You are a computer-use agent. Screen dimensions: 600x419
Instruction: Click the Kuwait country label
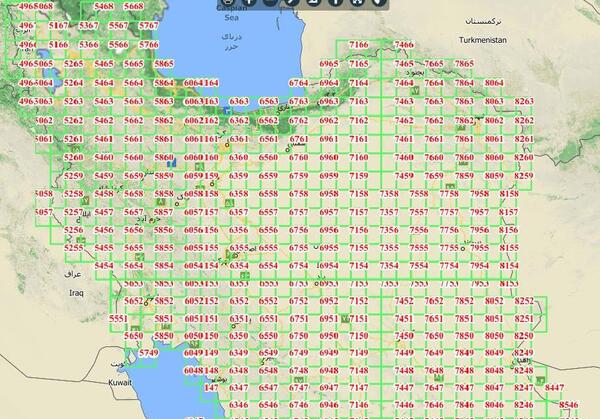pyautogui.click(x=120, y=383)
